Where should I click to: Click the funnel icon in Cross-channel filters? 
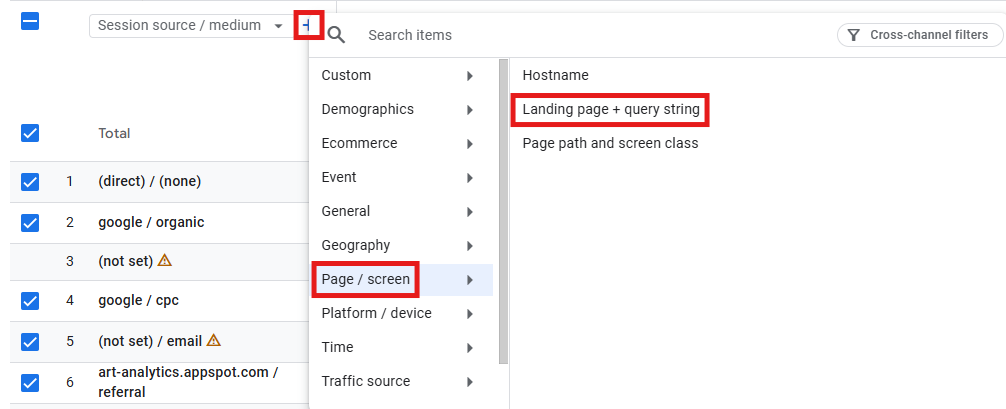[853, 35]
